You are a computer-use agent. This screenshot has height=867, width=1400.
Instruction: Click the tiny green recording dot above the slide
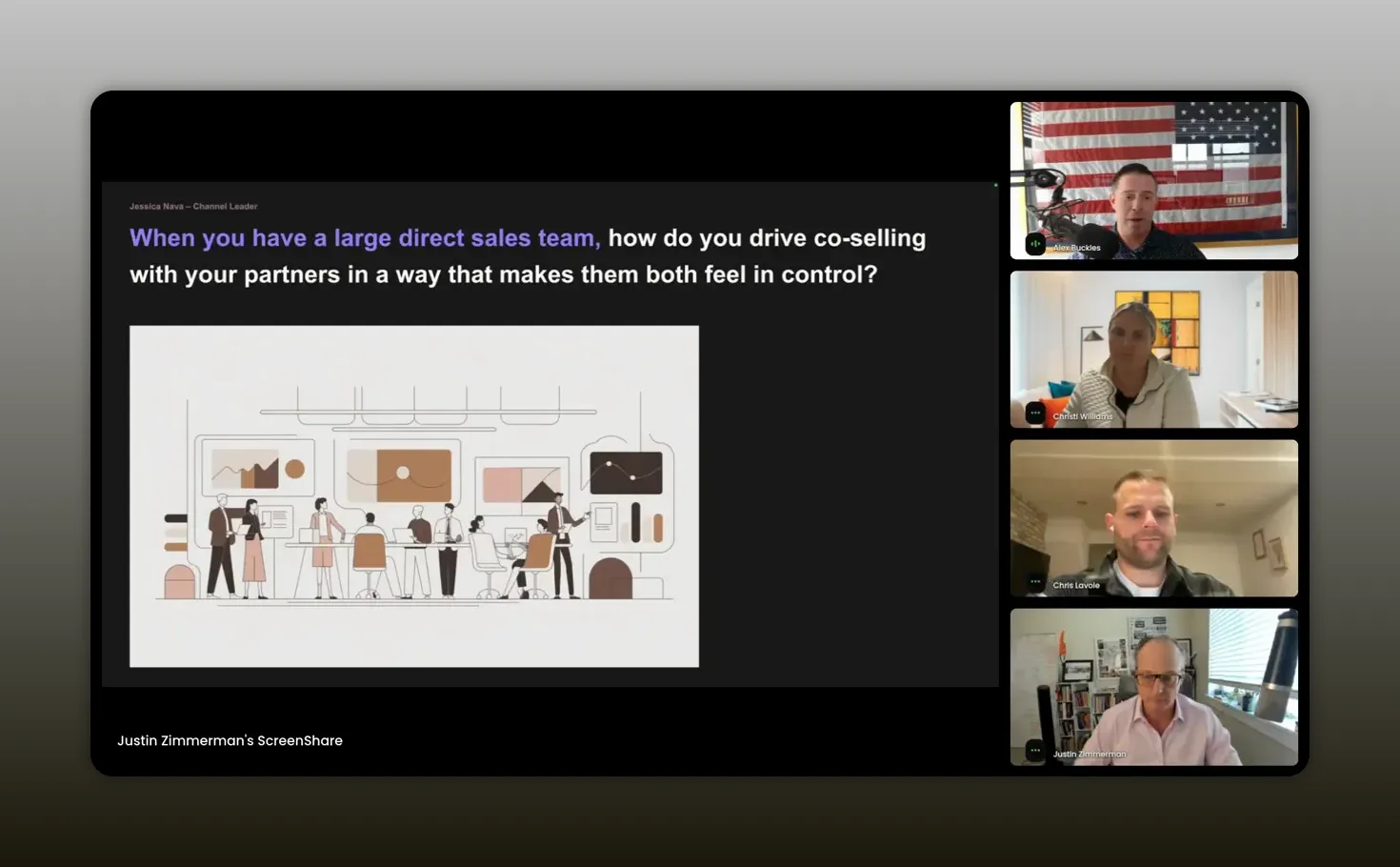[x=994, y=184]
